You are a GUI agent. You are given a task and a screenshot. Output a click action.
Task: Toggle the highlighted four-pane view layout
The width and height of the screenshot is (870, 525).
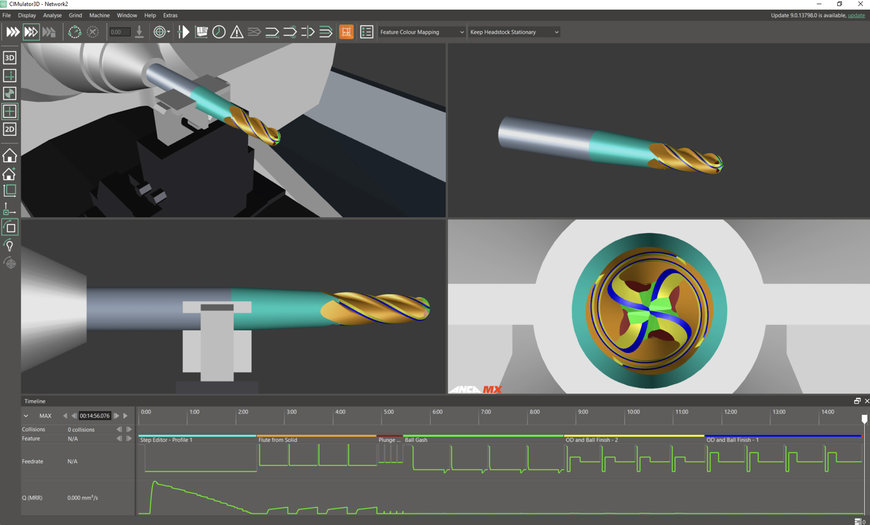(9, 112)
